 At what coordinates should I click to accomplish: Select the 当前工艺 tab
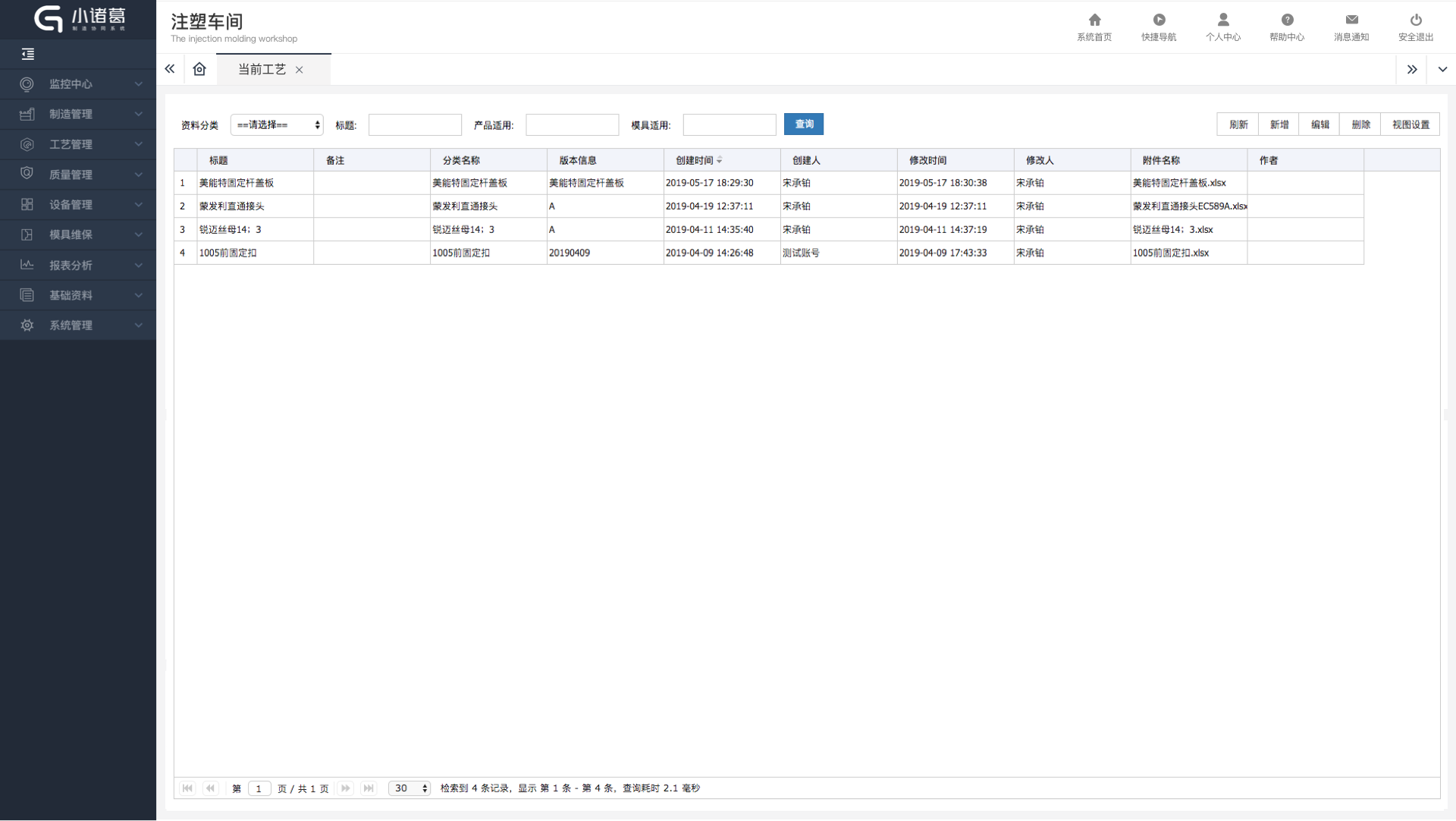pos(262,70)
